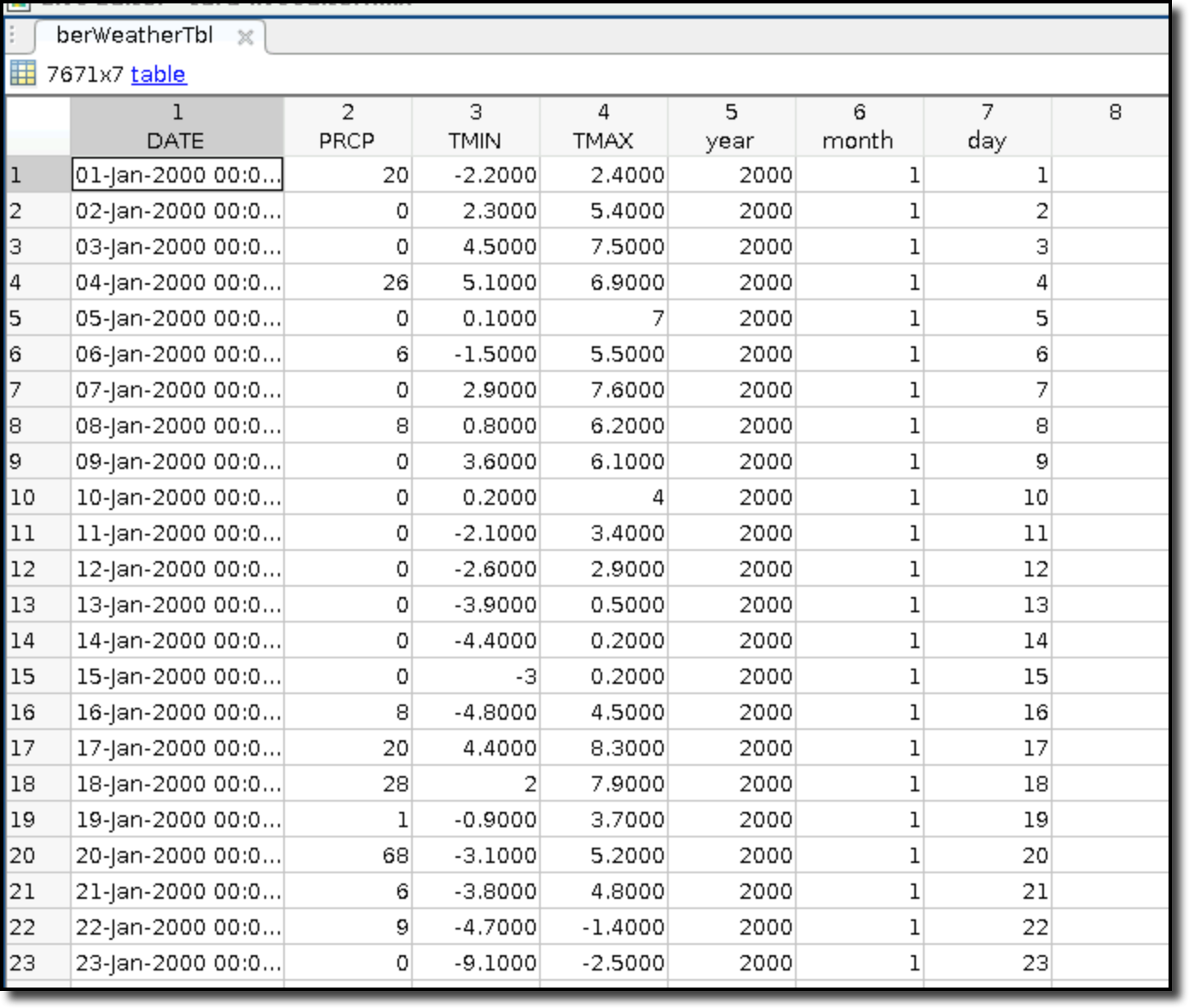Viewport: 1189px width, 1008px height.
Task: Select row header 5
Action: [x=38, y=318]
